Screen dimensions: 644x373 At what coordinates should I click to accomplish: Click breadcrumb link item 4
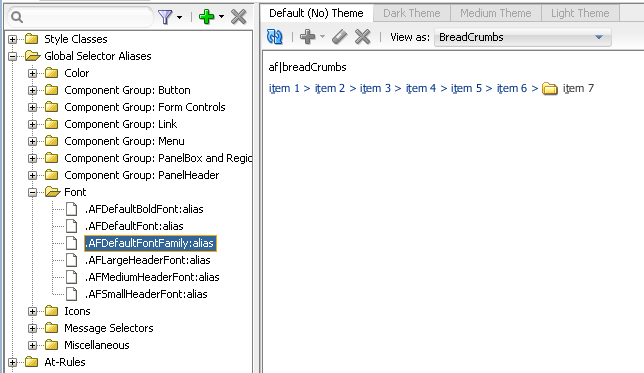(421, 88)
